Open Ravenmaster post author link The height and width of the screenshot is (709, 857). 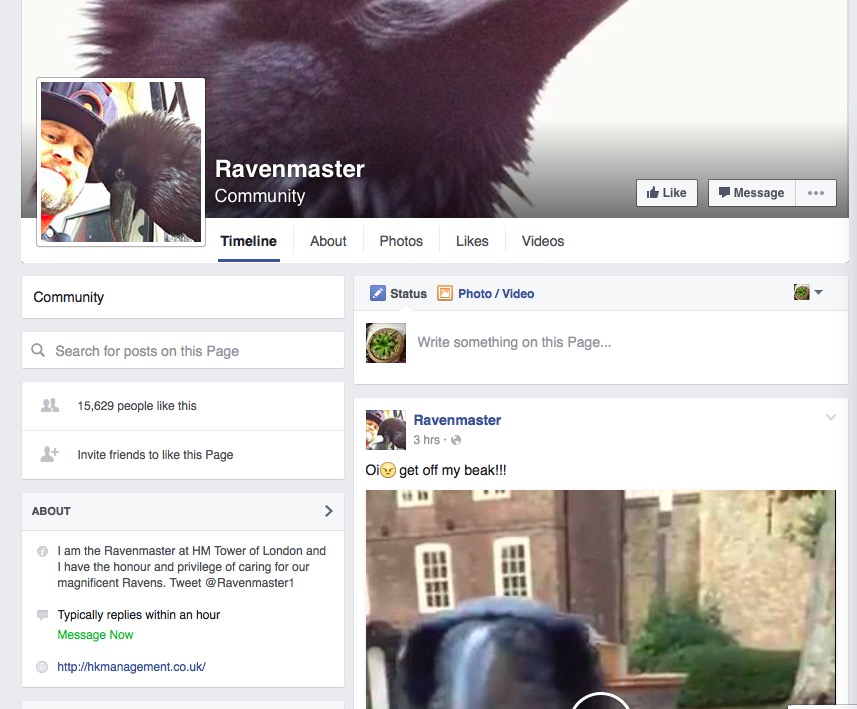click(x=457, y=420)
